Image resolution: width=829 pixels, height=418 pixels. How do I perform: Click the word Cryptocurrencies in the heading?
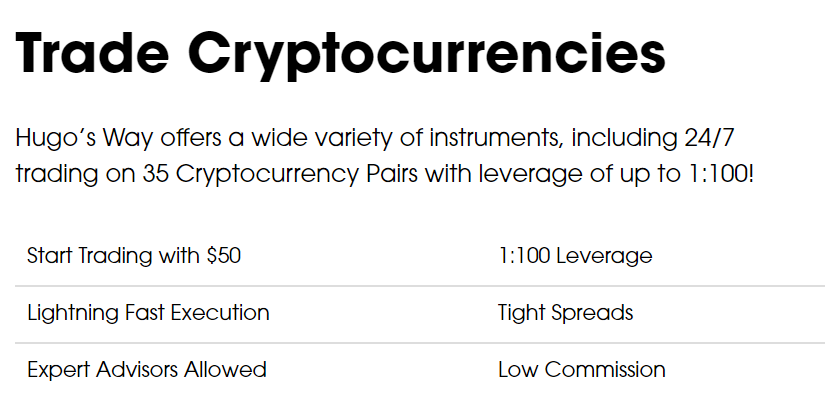click(427, 55)
